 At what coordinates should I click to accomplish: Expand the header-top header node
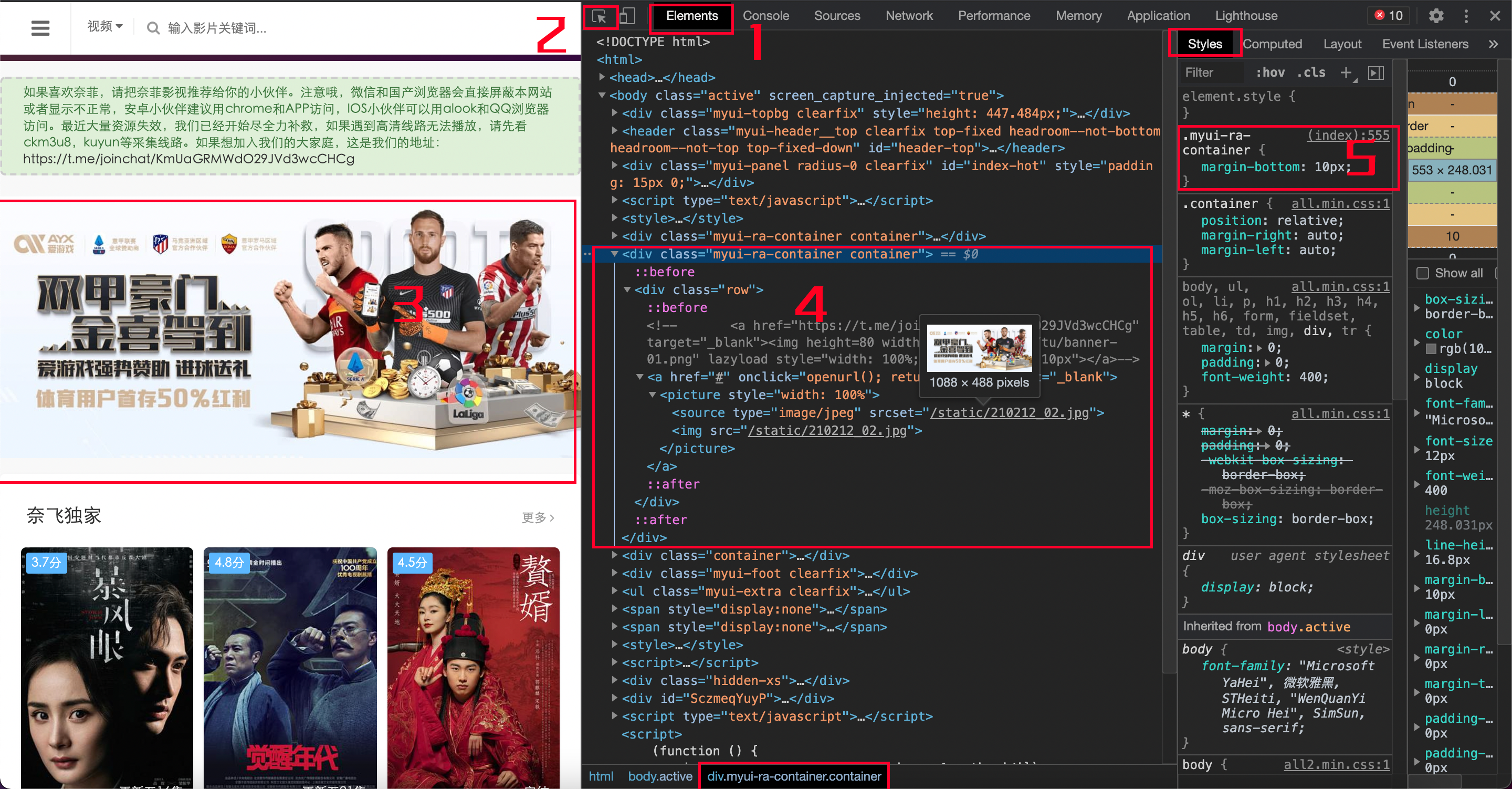[x=614, y=130]
